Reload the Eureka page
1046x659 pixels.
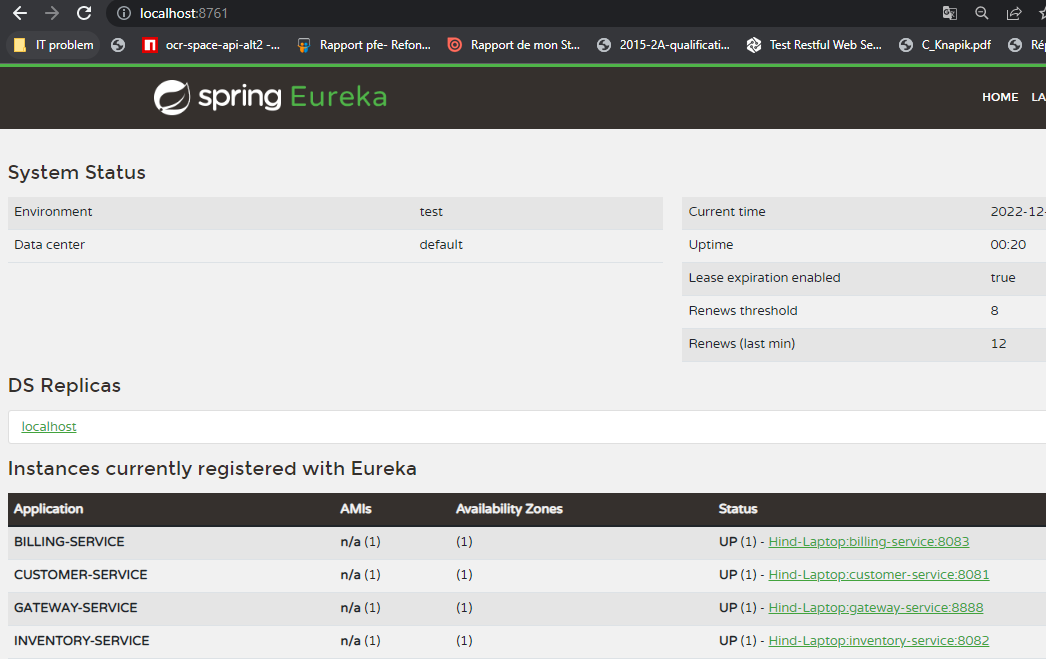tap(84, 13)
